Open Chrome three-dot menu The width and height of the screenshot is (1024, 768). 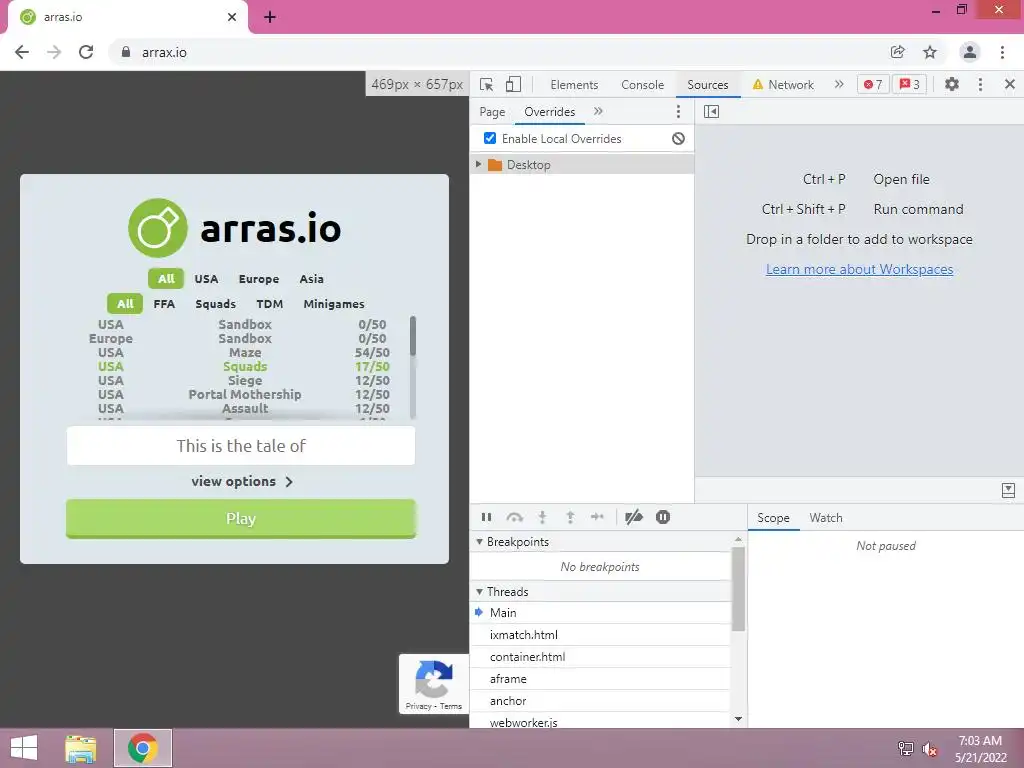pos(1002,52)
